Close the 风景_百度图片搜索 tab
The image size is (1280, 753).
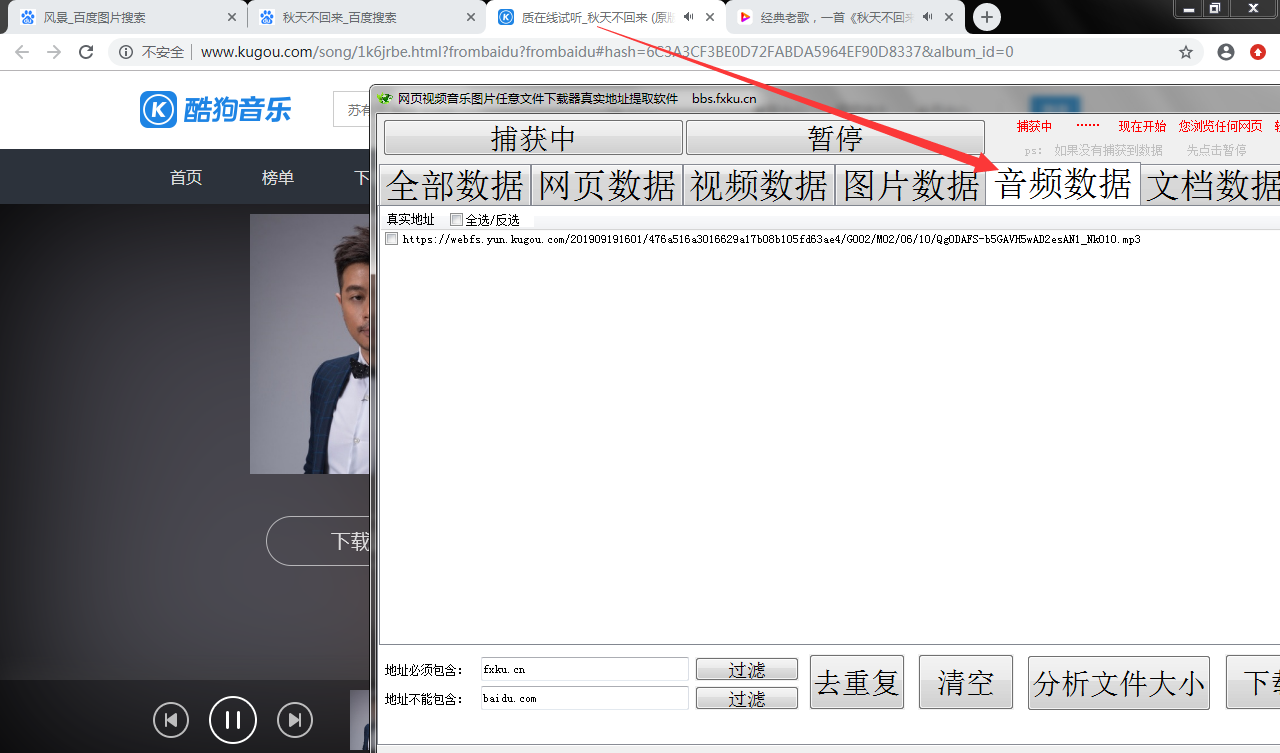tap(232, 17)
